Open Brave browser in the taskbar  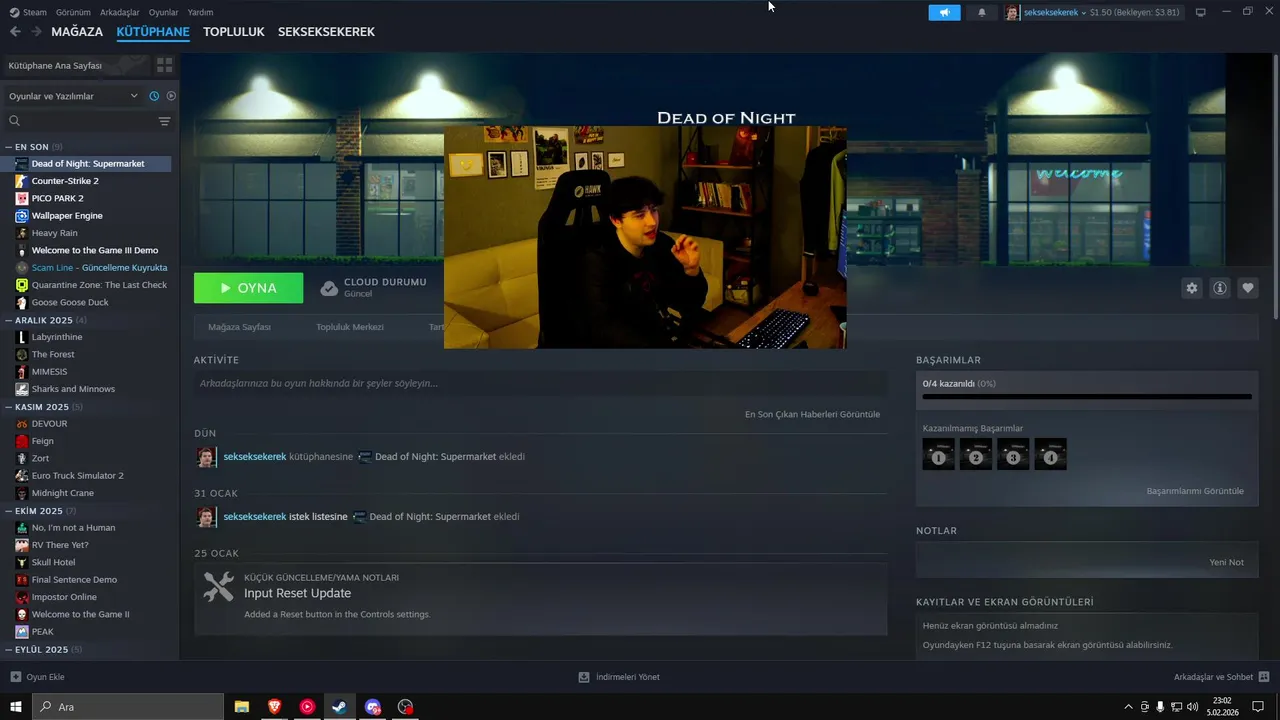pos(274,707)
